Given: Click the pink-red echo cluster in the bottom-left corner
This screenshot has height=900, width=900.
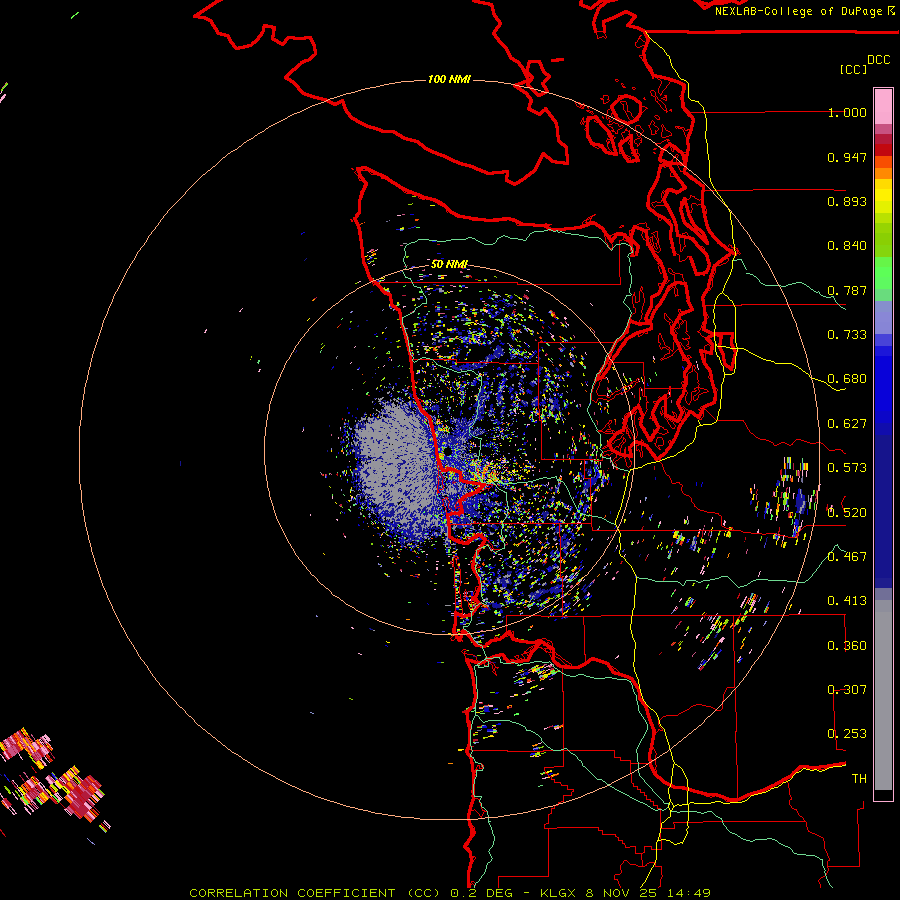Looking at the screenshot, I should [x=52, y=778].
